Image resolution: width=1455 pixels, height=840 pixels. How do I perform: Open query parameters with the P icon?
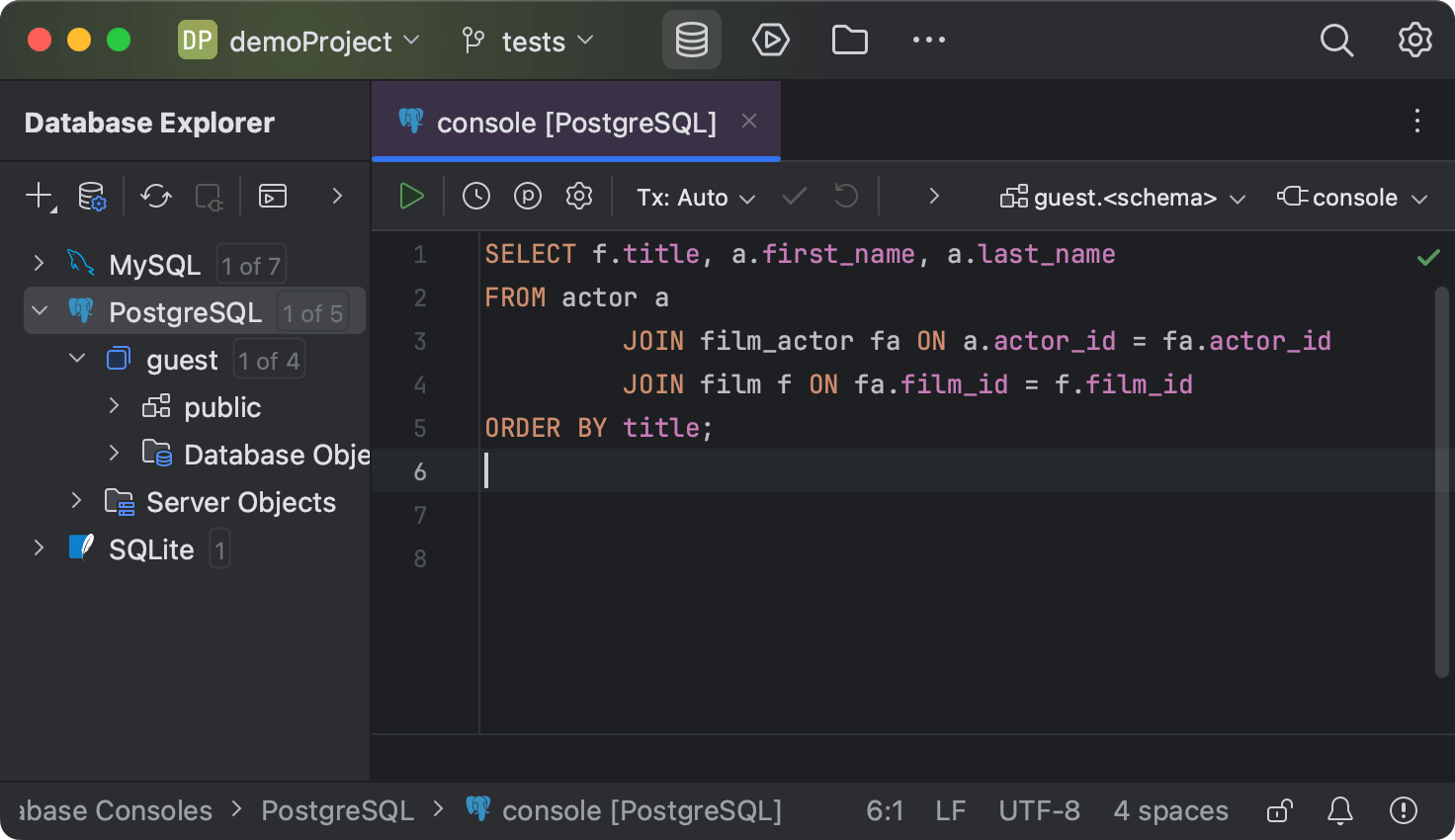tap(527, 196)
